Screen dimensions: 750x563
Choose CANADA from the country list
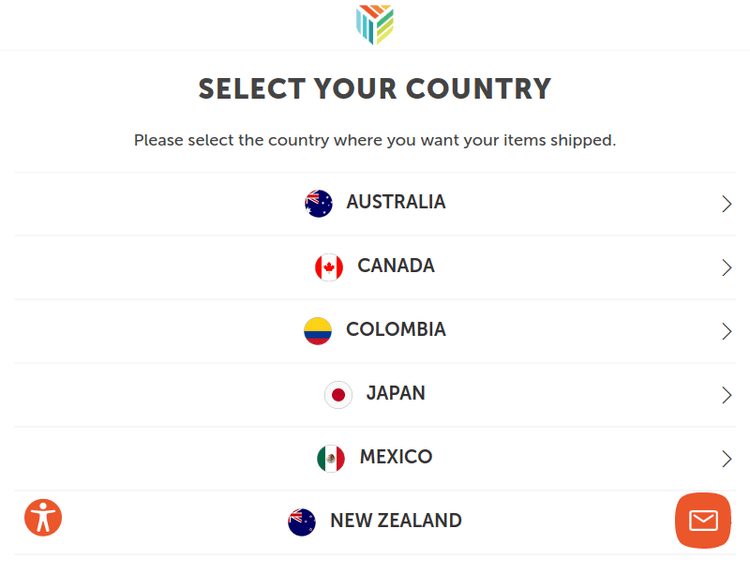click(396, 266)
